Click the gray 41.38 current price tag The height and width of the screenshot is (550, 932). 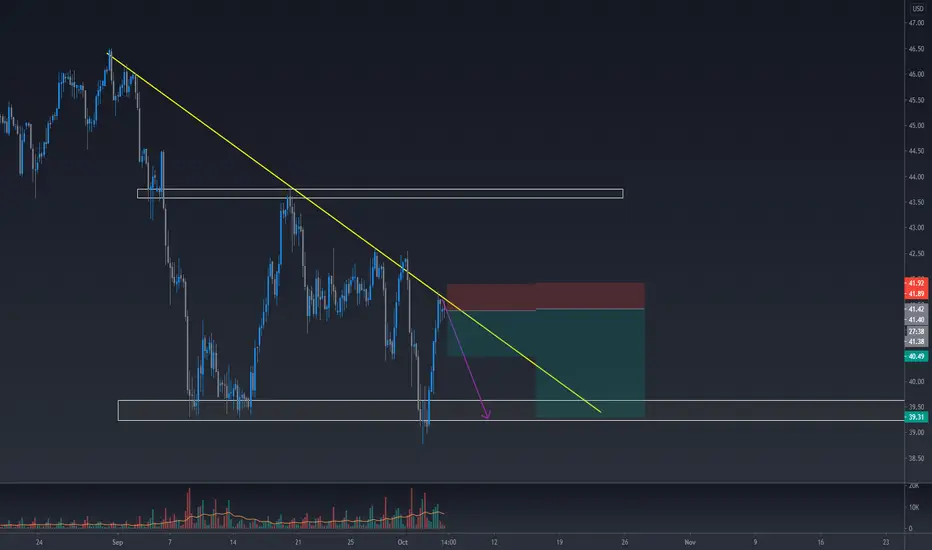(916, 341)
